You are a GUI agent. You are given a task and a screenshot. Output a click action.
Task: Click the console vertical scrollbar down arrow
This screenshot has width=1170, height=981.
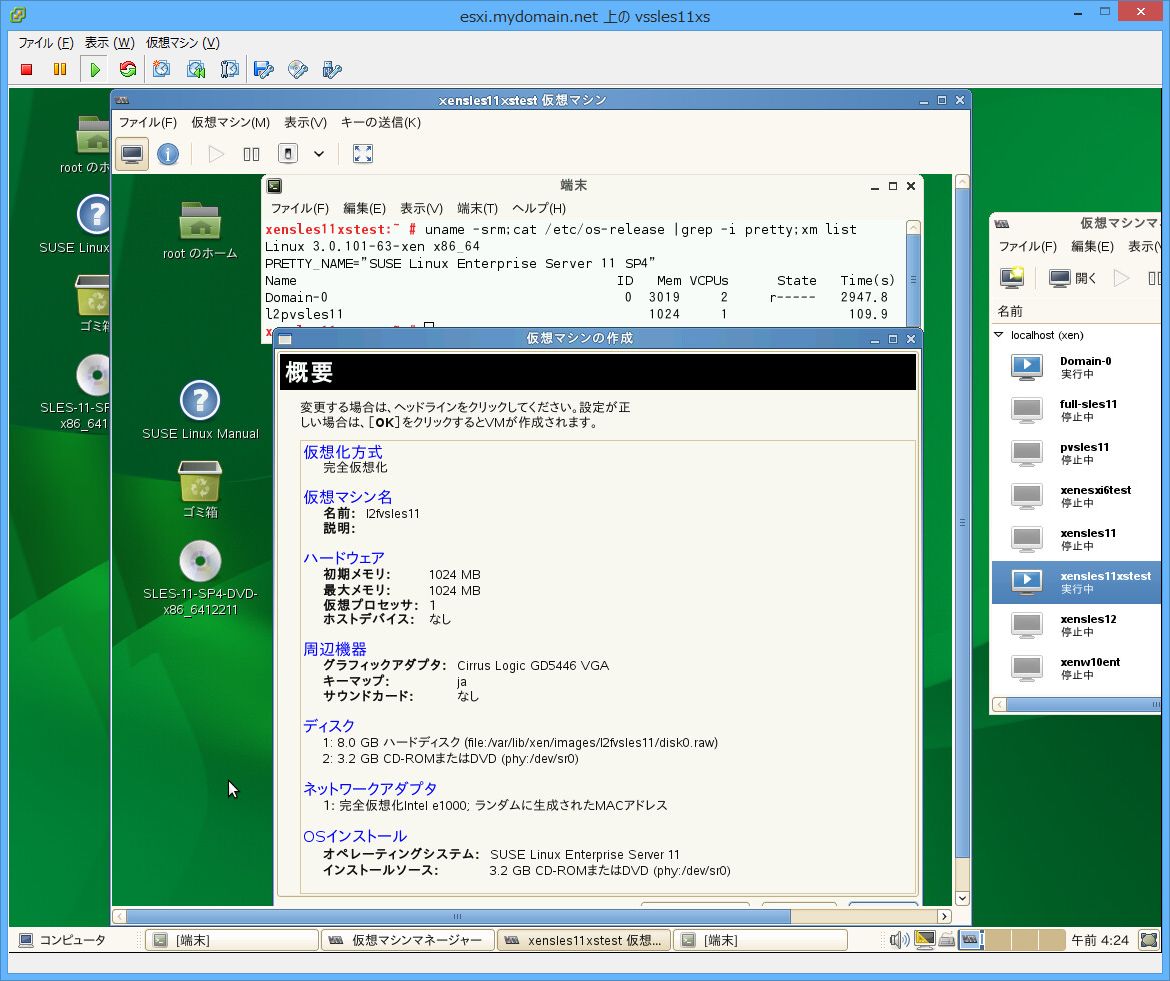[x=962, y=898]
